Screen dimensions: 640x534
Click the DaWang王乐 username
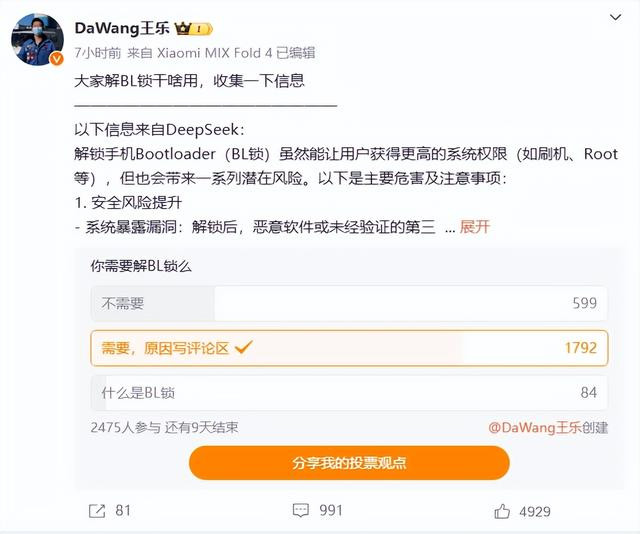(x=122, y=28)
